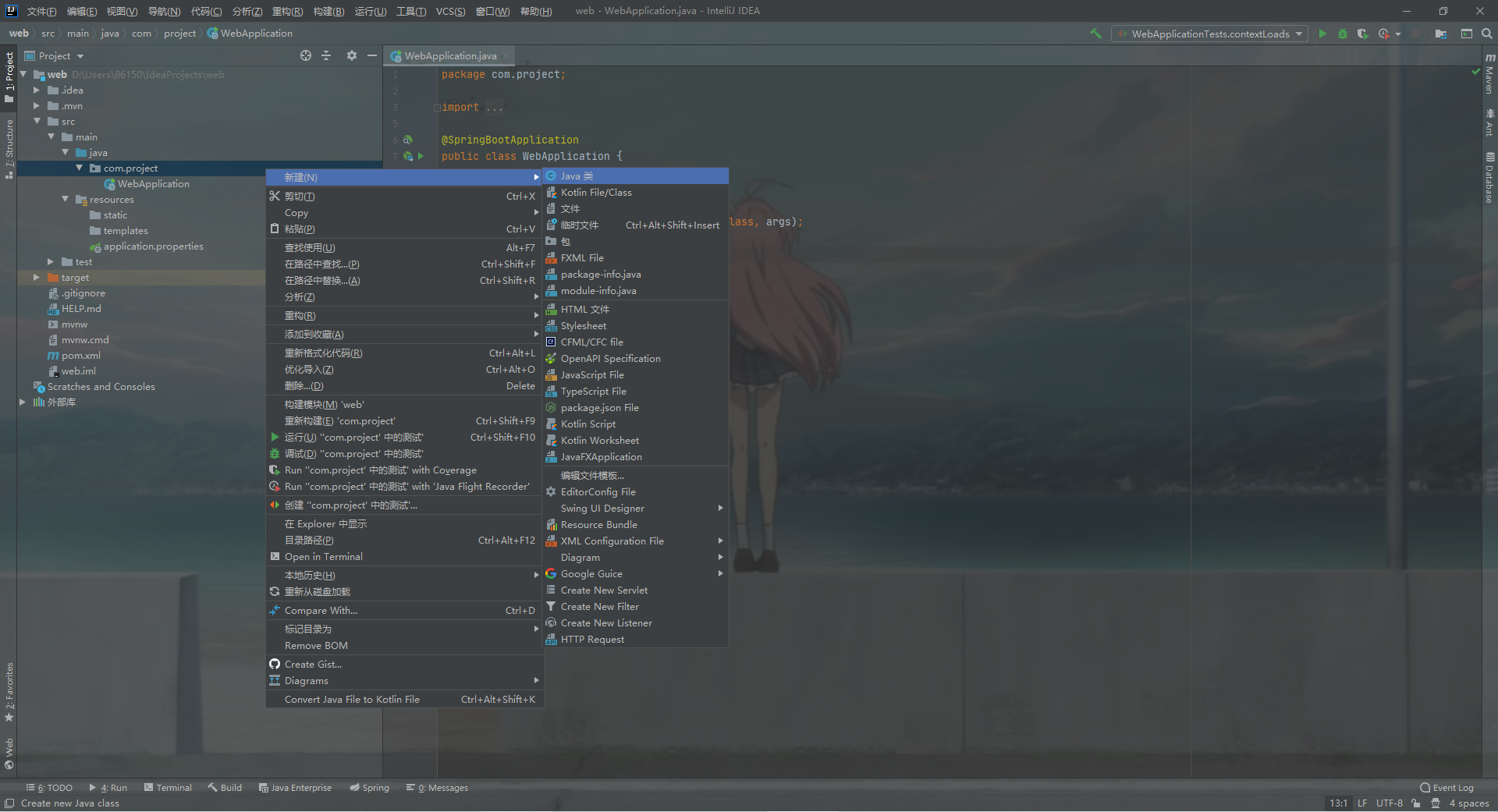Choose Create Gist... entry
This screenshot has height=812, width=1498.
tap(404, 665)
